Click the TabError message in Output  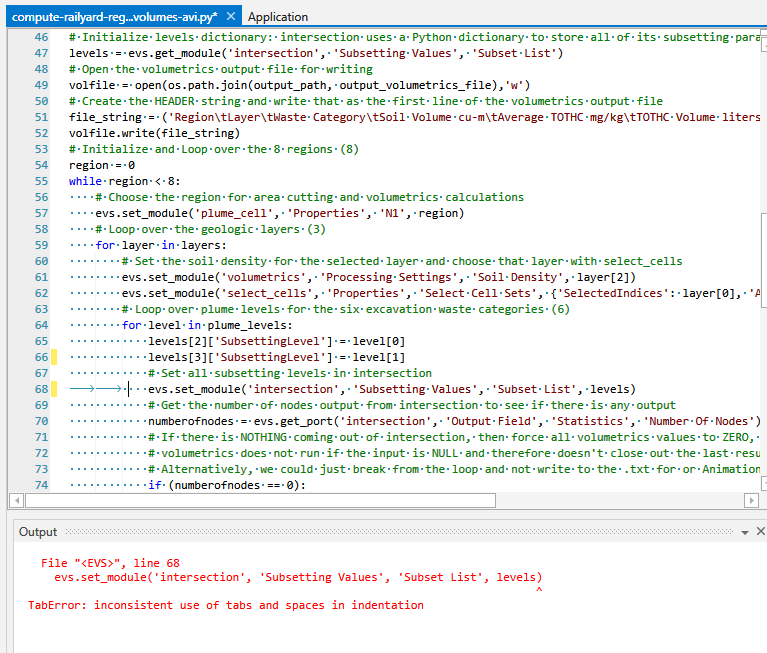click(225, 605)
